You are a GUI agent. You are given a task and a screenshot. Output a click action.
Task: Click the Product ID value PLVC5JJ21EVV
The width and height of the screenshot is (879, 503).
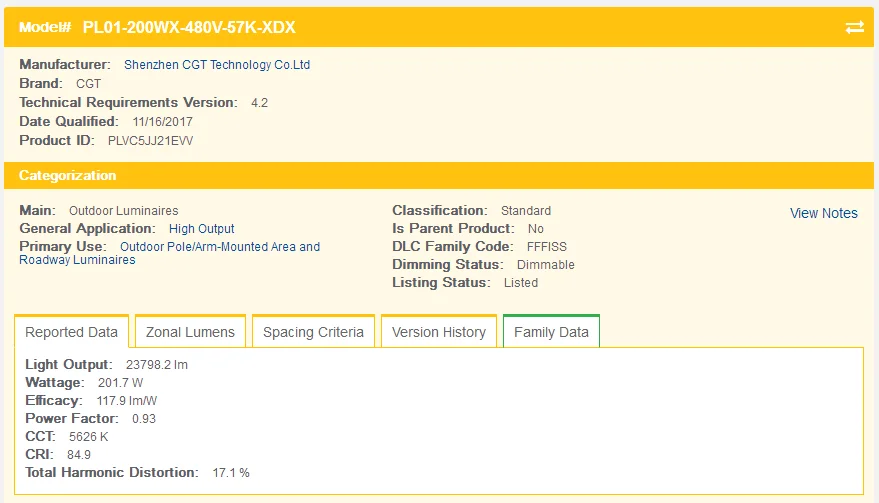(150, 141)
